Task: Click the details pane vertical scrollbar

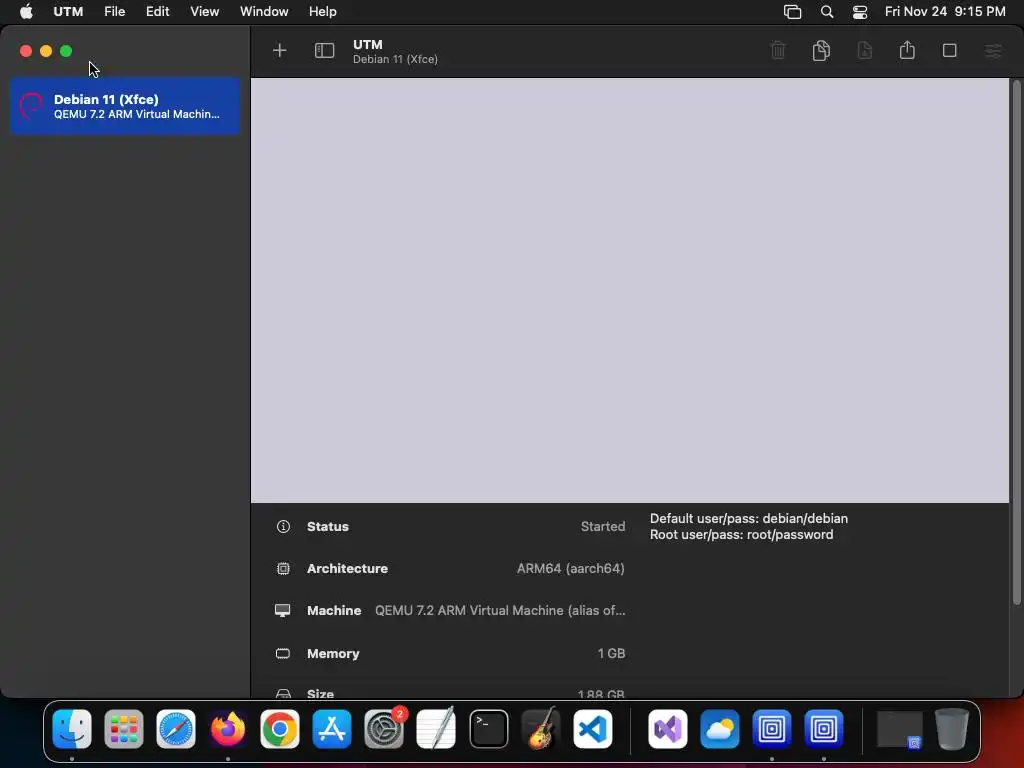Action: (1016, 344)
